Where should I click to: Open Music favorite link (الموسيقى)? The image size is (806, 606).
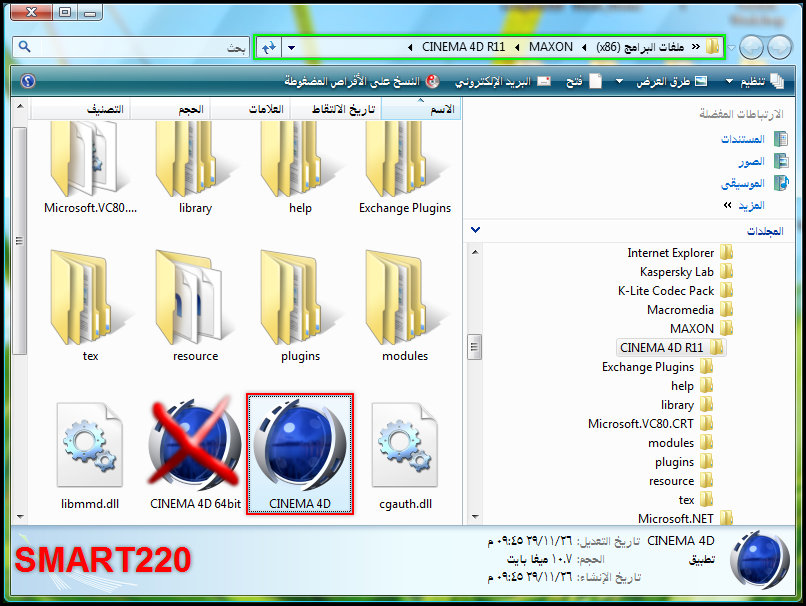tap(742, 183)
